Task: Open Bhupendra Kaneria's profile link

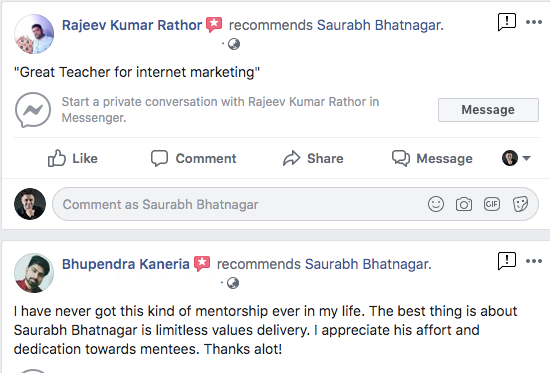Action: pos(126,264)
